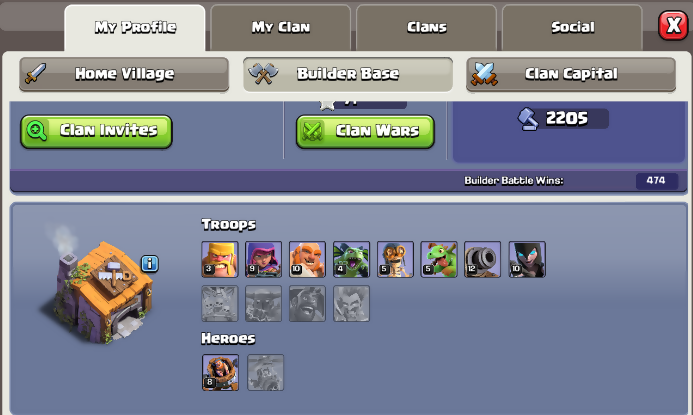Show the Clan Capital profile
Image resolution: width=693 pixels, height=415 pixels.
tap(571, 74)
